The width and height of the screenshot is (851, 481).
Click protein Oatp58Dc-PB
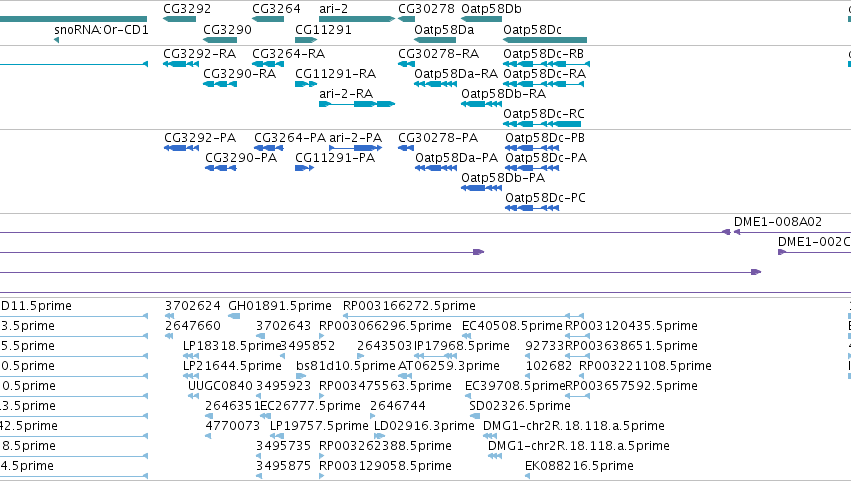coord(532,148)
